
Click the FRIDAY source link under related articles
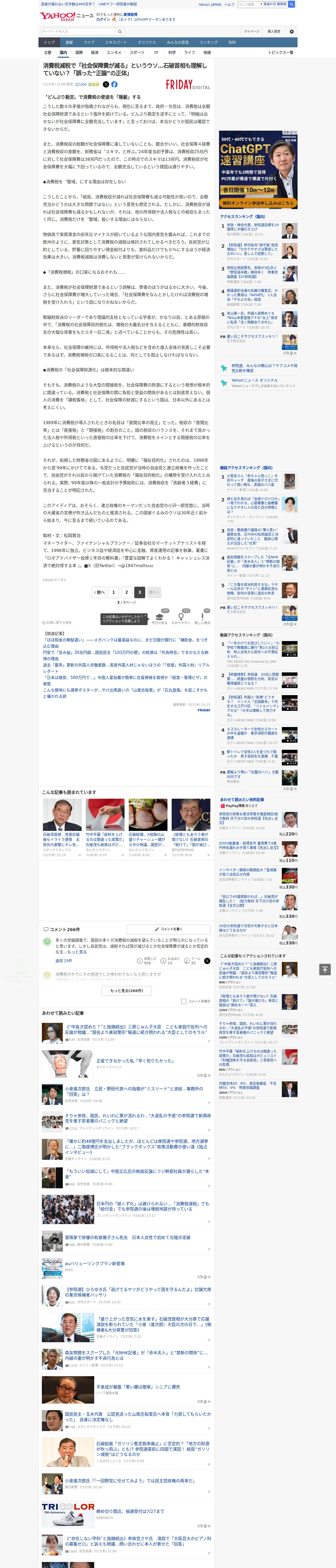(204, 710)
